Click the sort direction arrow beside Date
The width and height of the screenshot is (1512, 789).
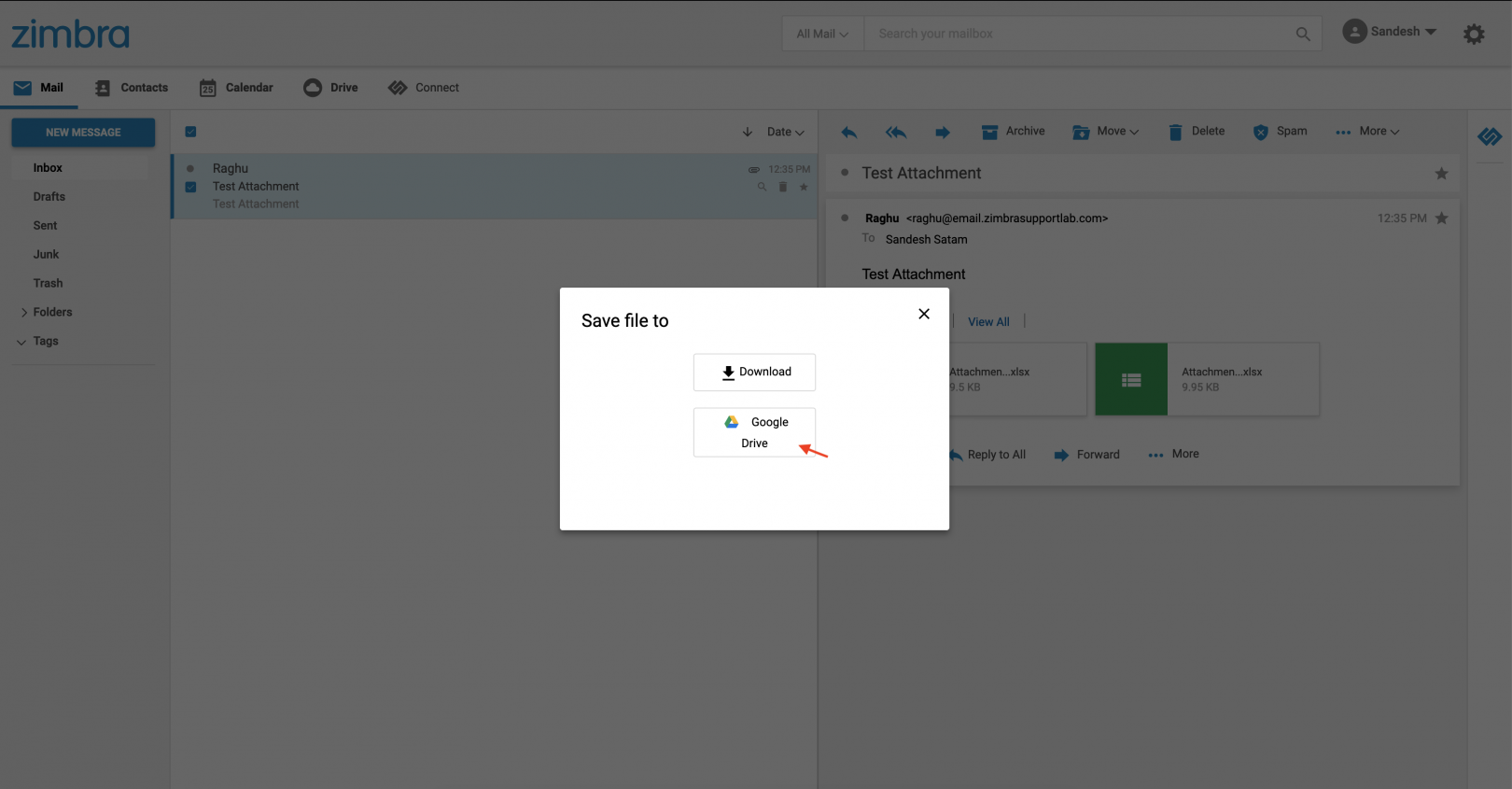point(748,132)
